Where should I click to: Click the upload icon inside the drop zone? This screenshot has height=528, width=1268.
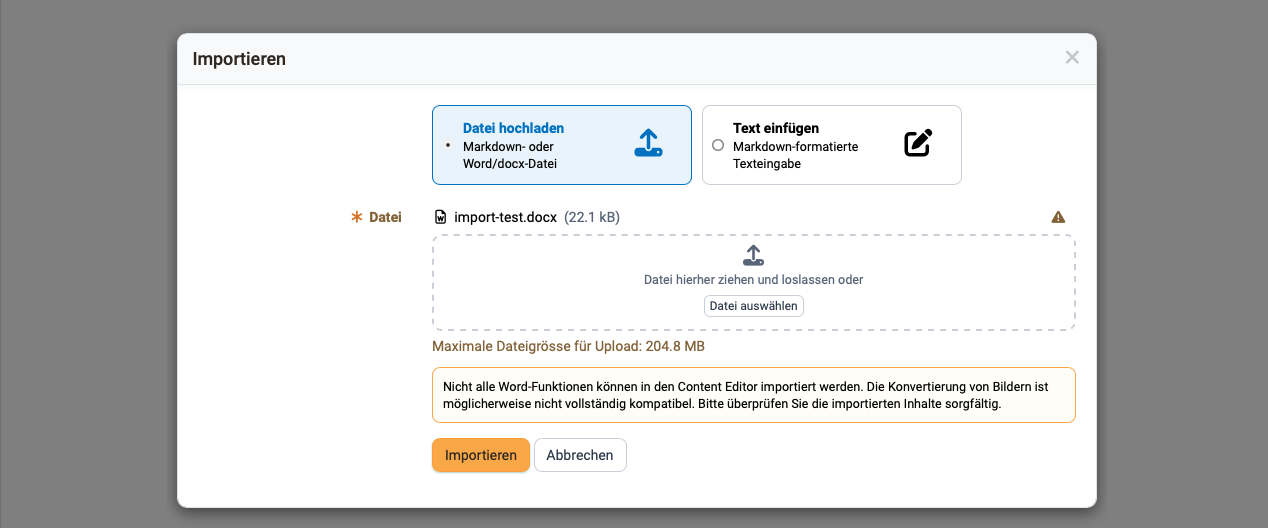[754, 255]
